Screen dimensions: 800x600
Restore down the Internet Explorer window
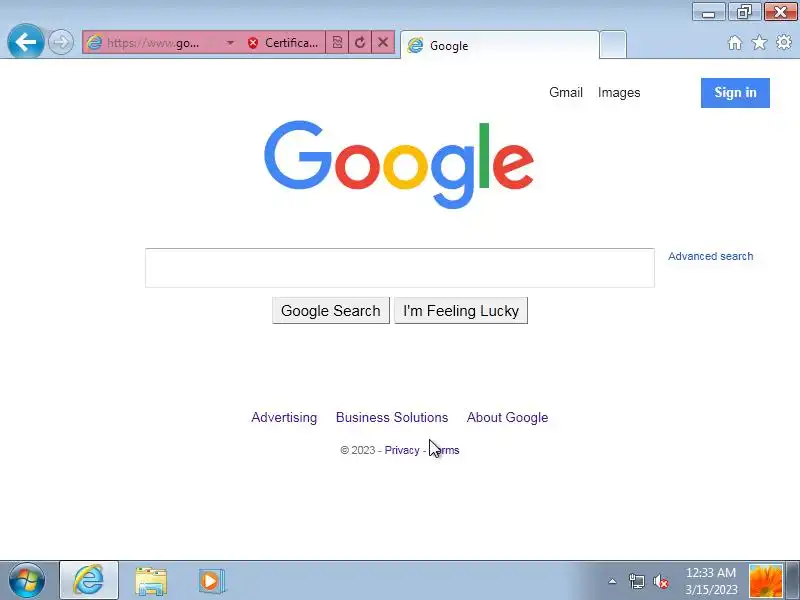coord(744,12)
